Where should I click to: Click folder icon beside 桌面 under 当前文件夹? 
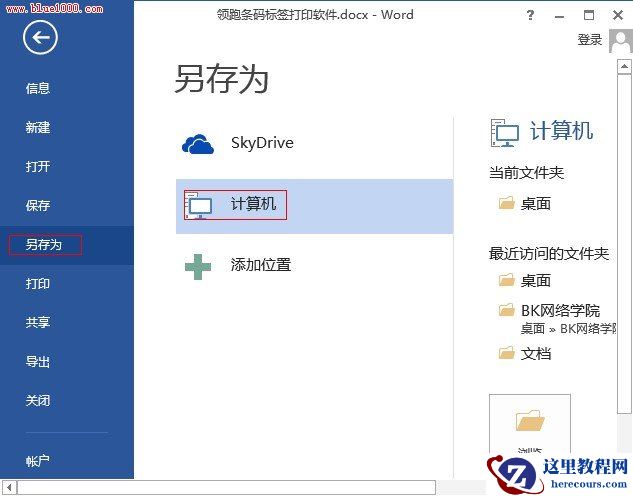click(506, 203)
